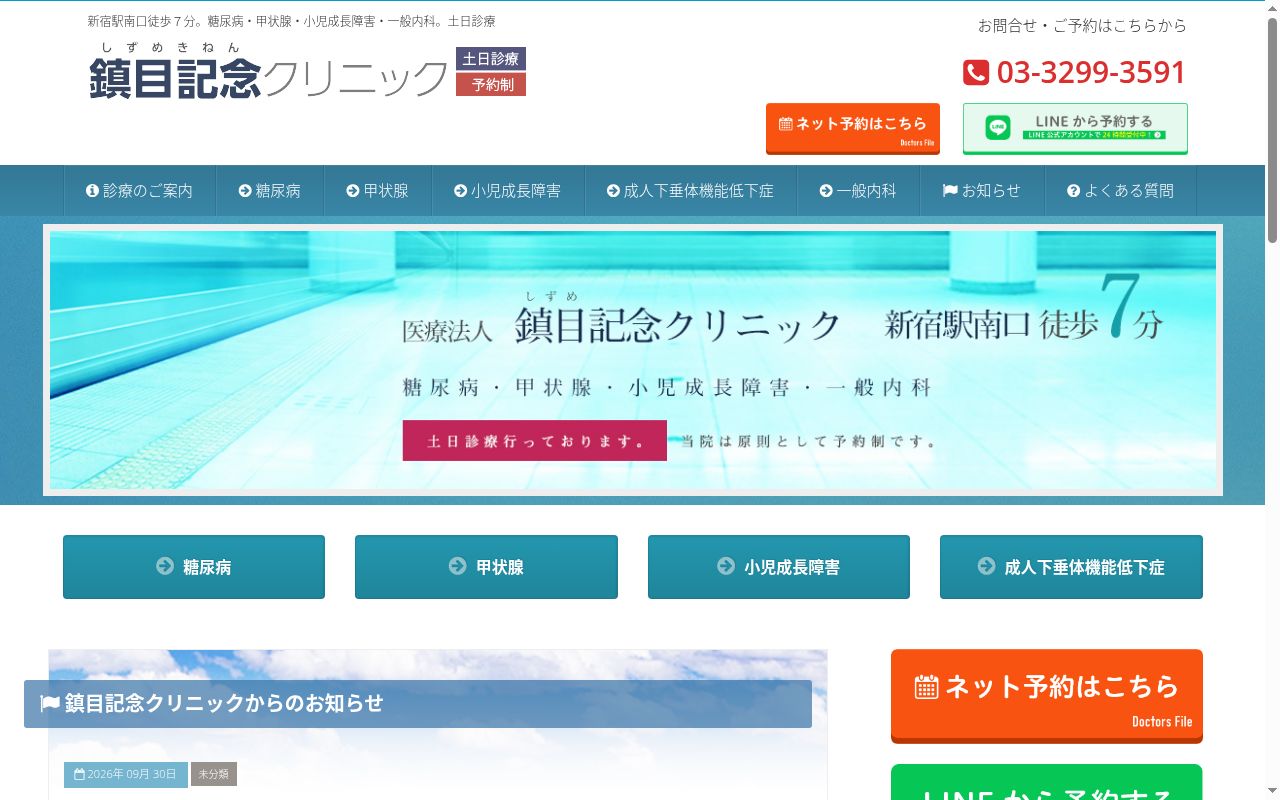Click the calendar icon on sidebar ネット予約 button
This screenshot has height=800, width=1280.
pos(926,687)
